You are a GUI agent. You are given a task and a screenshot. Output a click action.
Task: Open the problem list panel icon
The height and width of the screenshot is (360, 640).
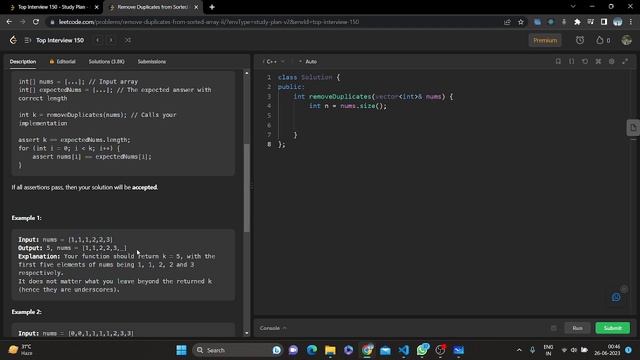pyautogui.click(x=27, y=40)
